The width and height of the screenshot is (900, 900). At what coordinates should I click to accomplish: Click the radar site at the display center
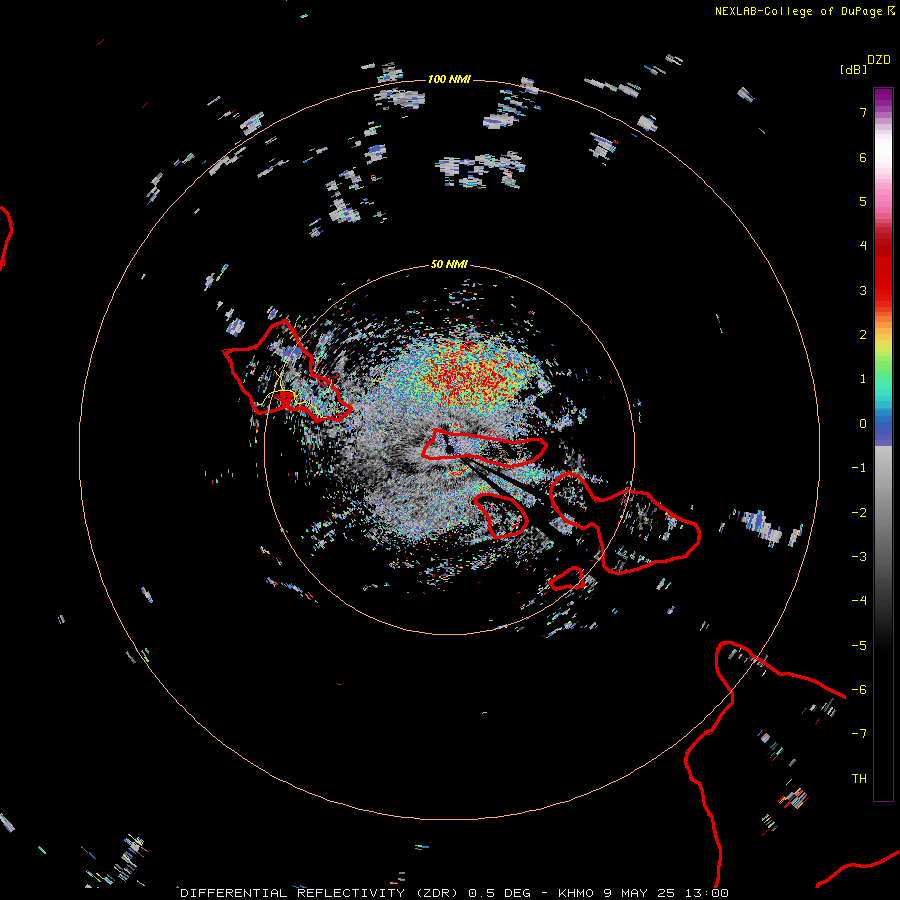tap(449, 449)
